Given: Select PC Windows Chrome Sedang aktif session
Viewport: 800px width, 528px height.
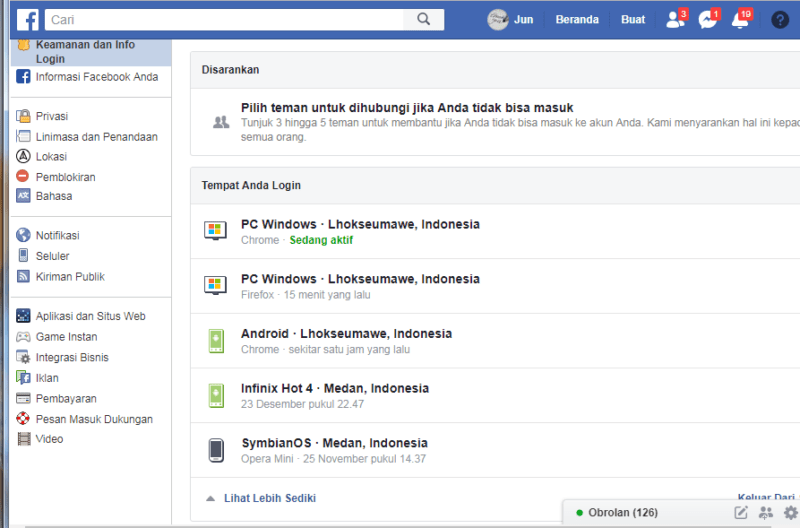Looking at the screenshot, I should 495,231.
